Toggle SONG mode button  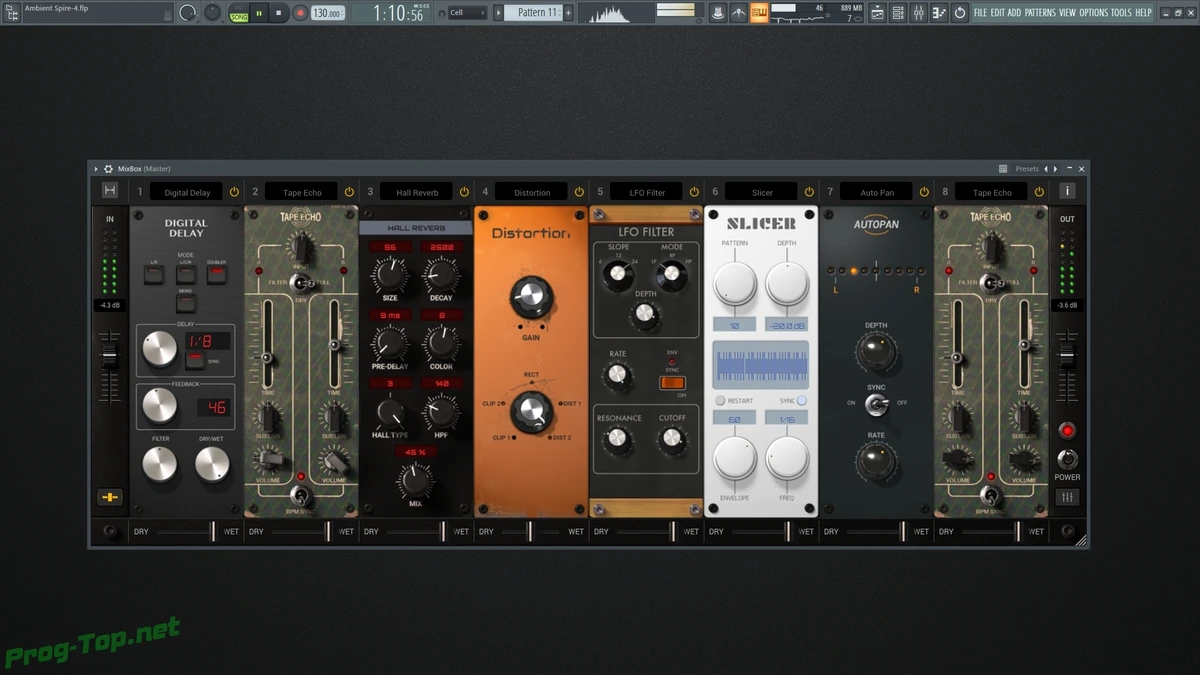pyautogui.click(x=240, y=16)
